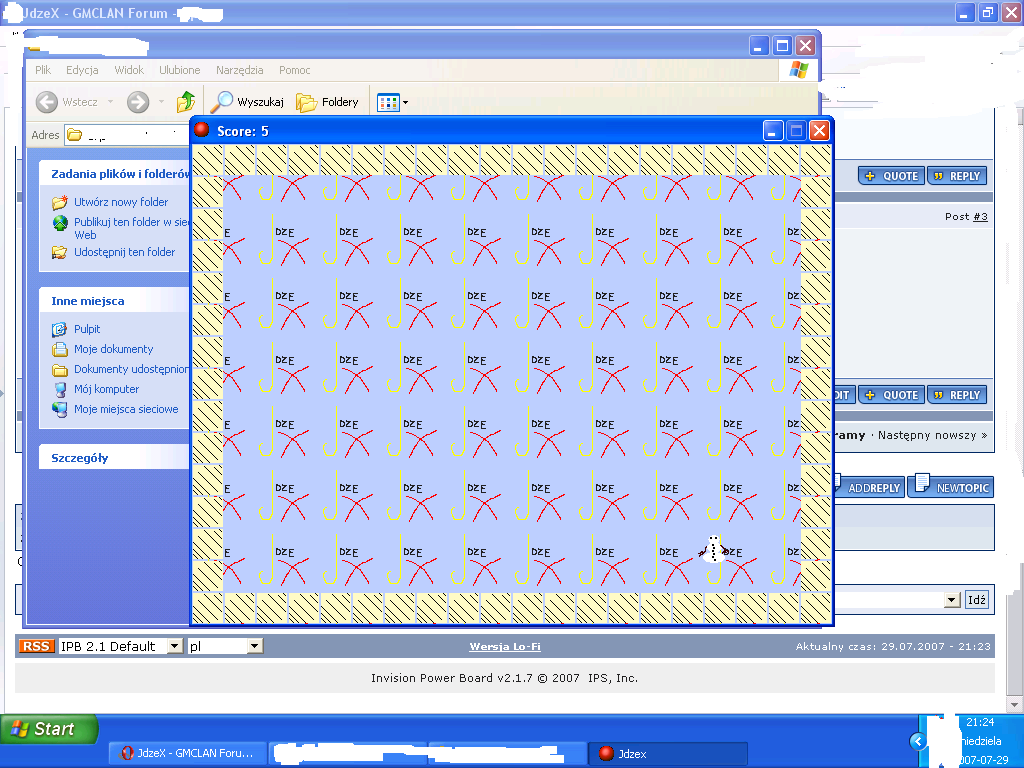
Task: Click the snowman character in the game
Action: tap(714, 549)
